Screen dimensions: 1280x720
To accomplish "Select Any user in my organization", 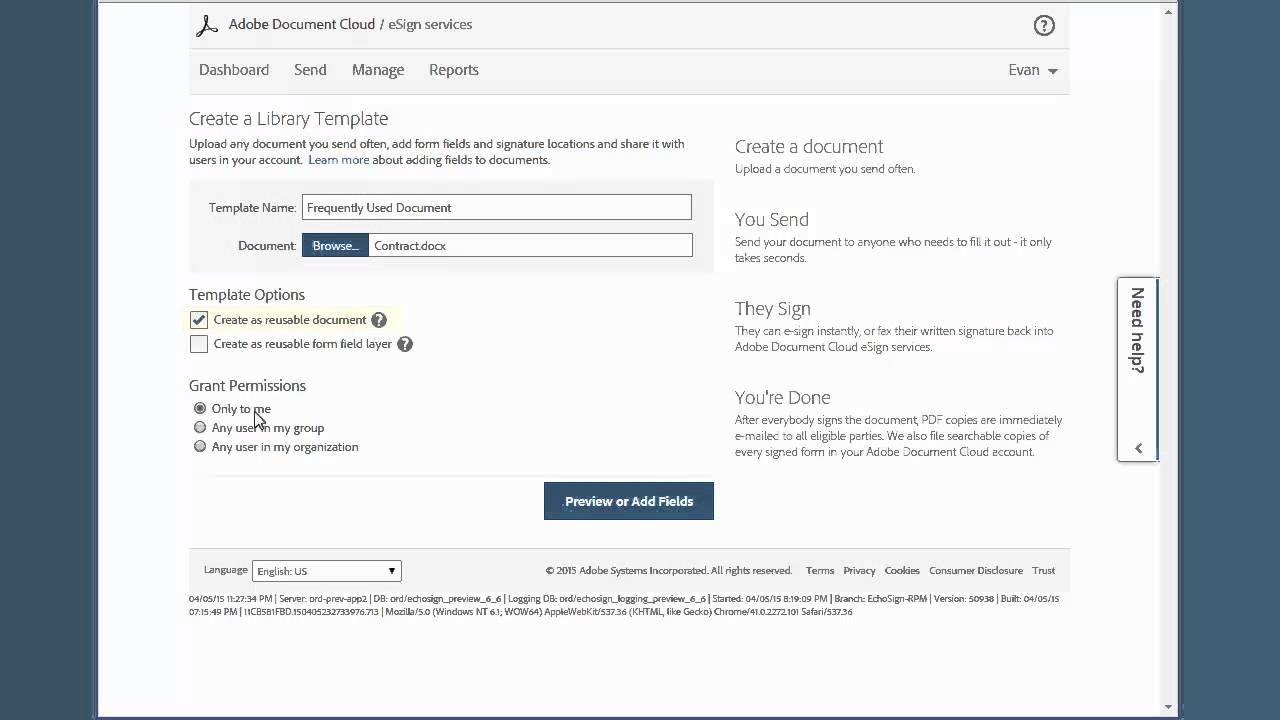I will 200,446.
